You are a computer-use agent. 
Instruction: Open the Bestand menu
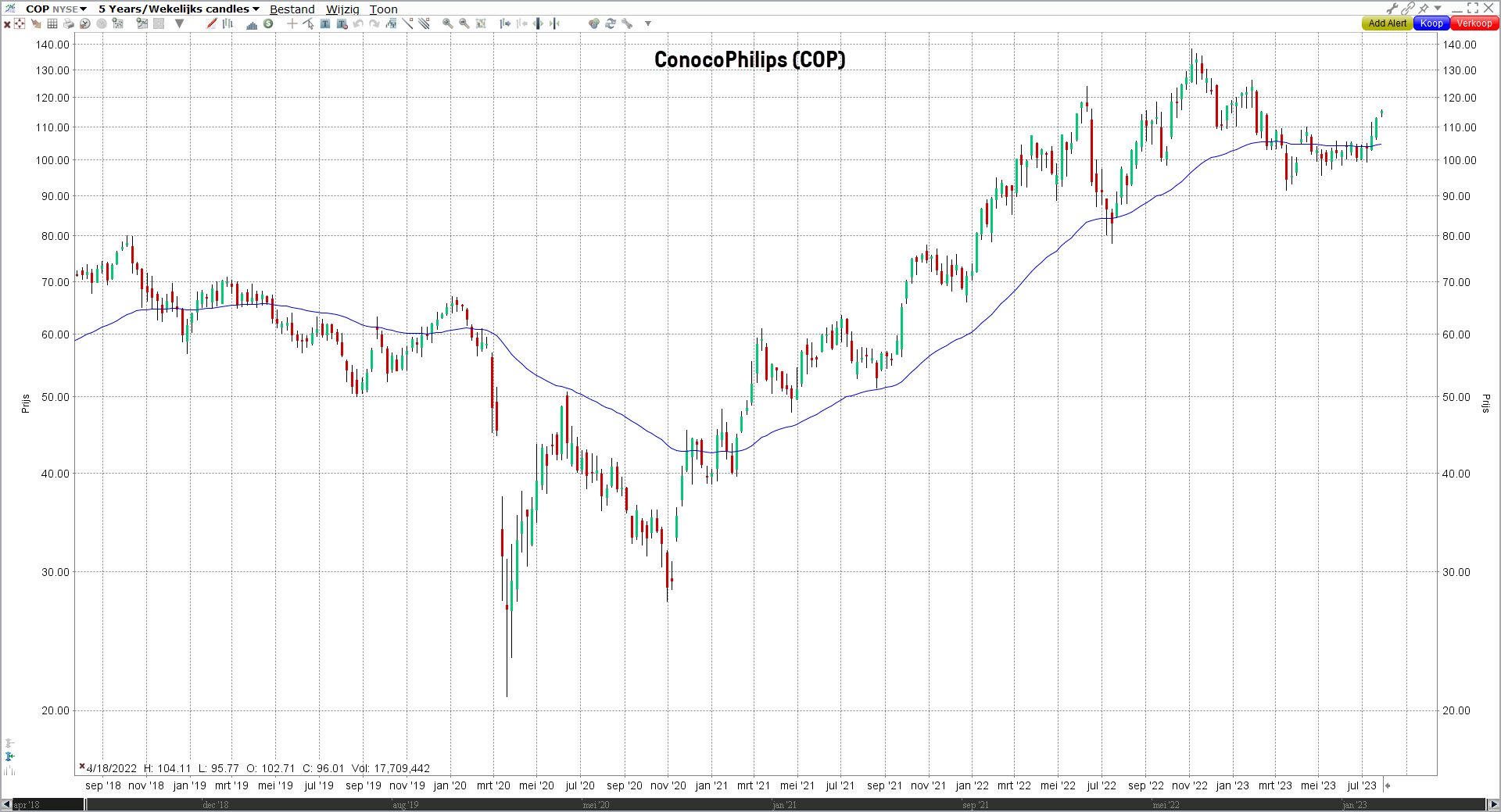tap(292, 9)
